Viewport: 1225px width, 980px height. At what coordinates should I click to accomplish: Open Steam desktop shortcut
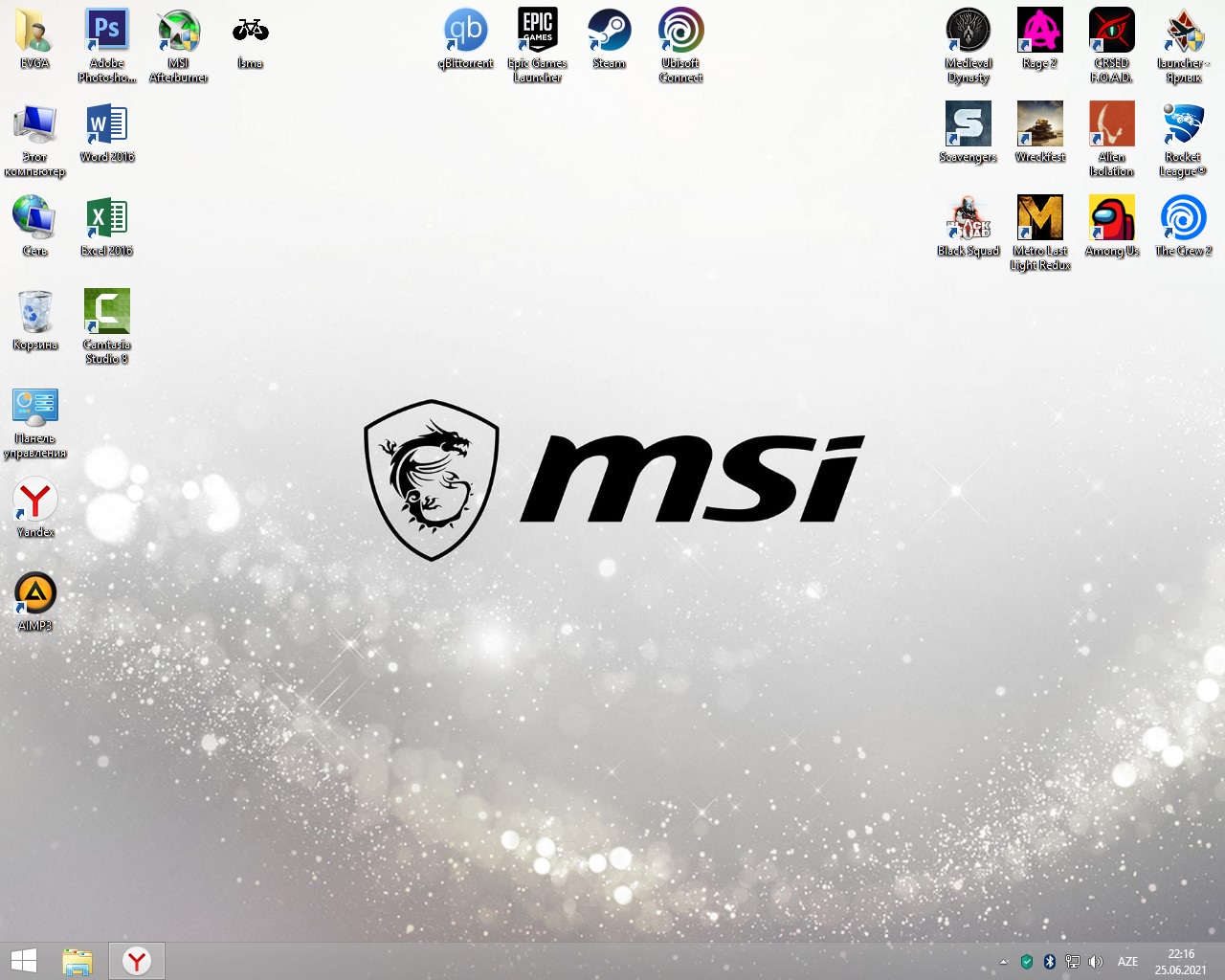(609, 40)
